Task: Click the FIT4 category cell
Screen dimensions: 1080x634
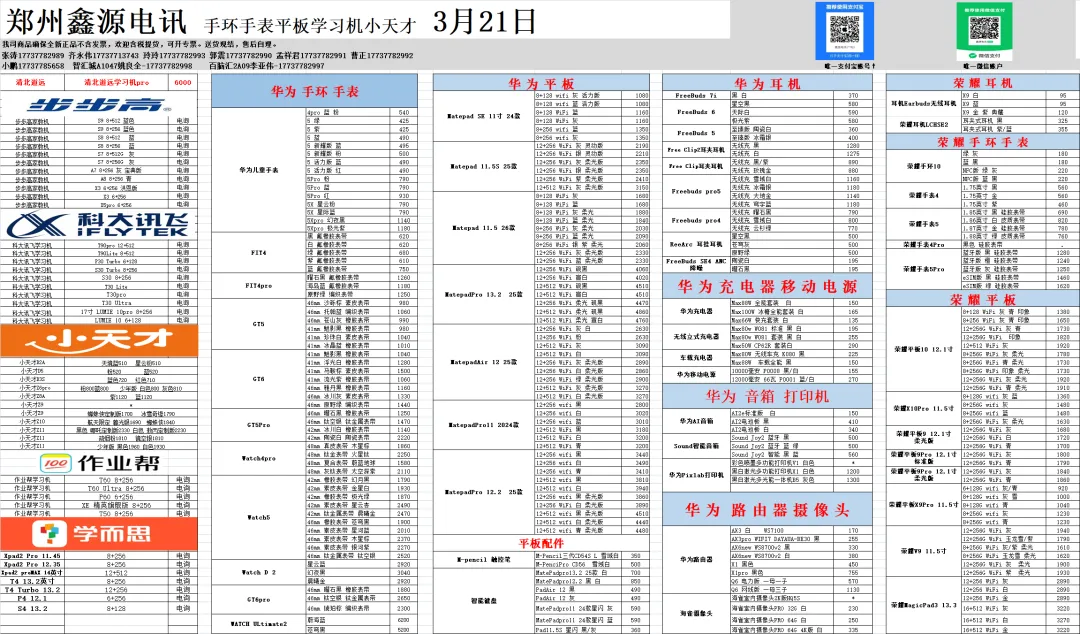Action: 259,253
